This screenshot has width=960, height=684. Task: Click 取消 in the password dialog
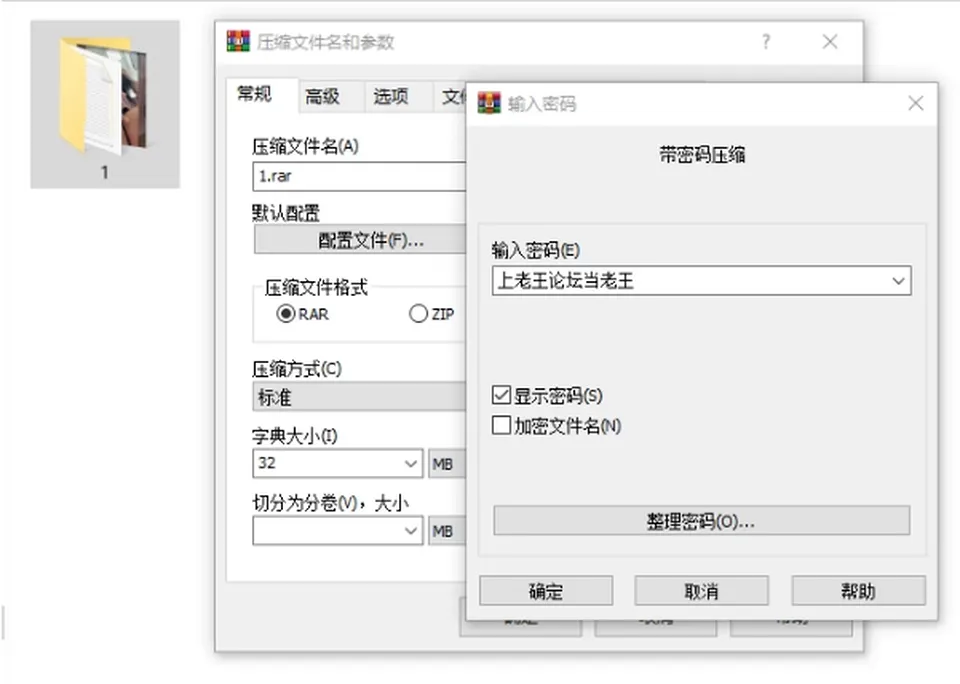(x=702, y=591)
